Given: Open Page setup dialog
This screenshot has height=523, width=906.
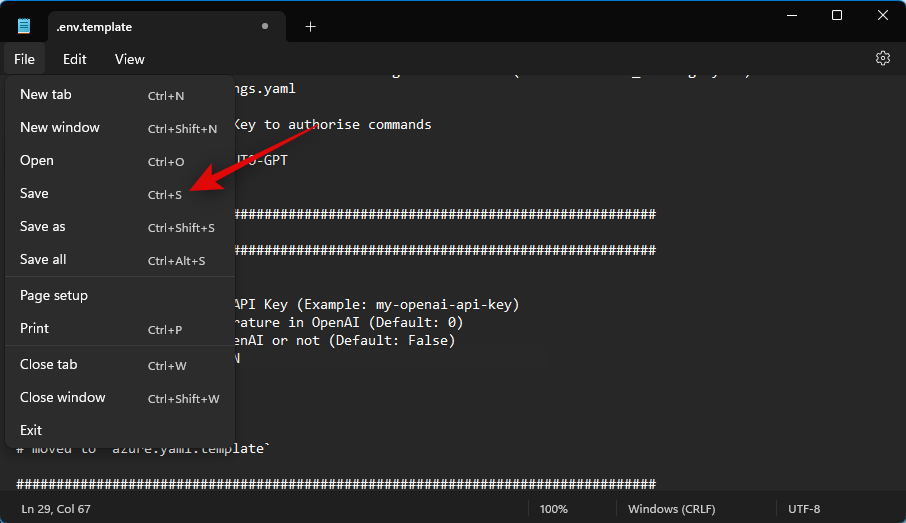Looking at the screenshot, I should (120, 295).
